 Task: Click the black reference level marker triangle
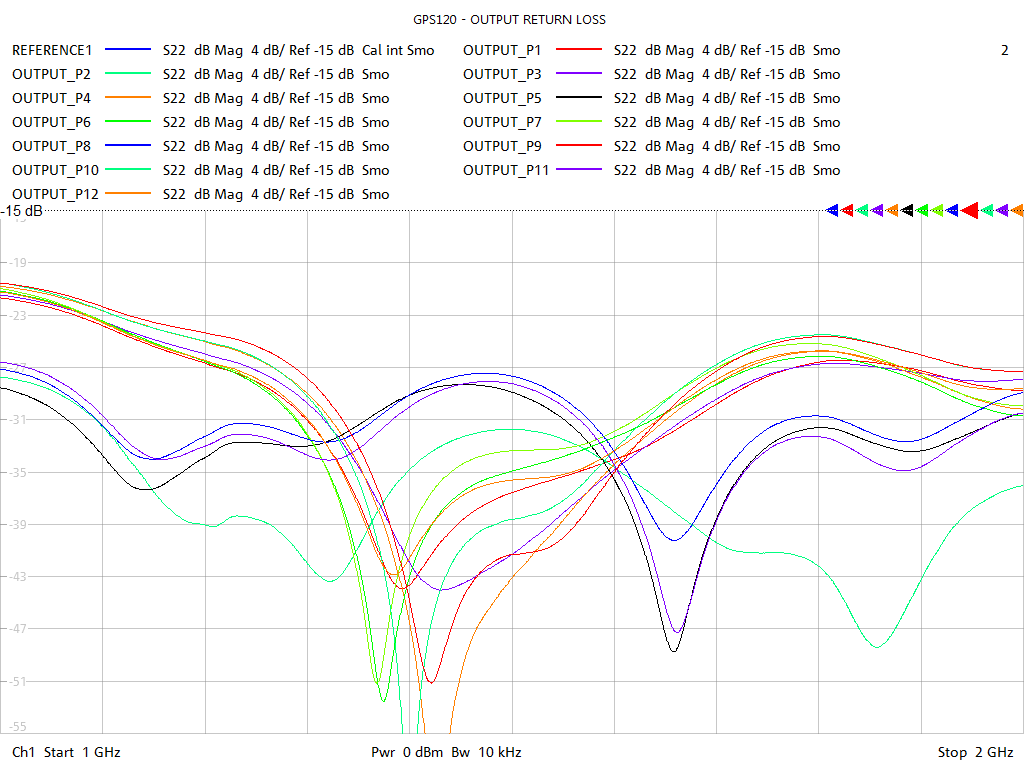click(908, 210)
